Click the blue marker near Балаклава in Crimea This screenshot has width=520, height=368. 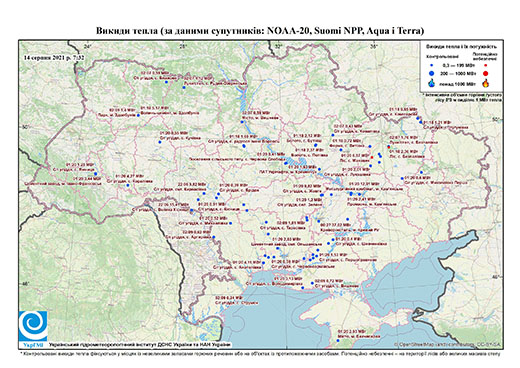(338, 340)
